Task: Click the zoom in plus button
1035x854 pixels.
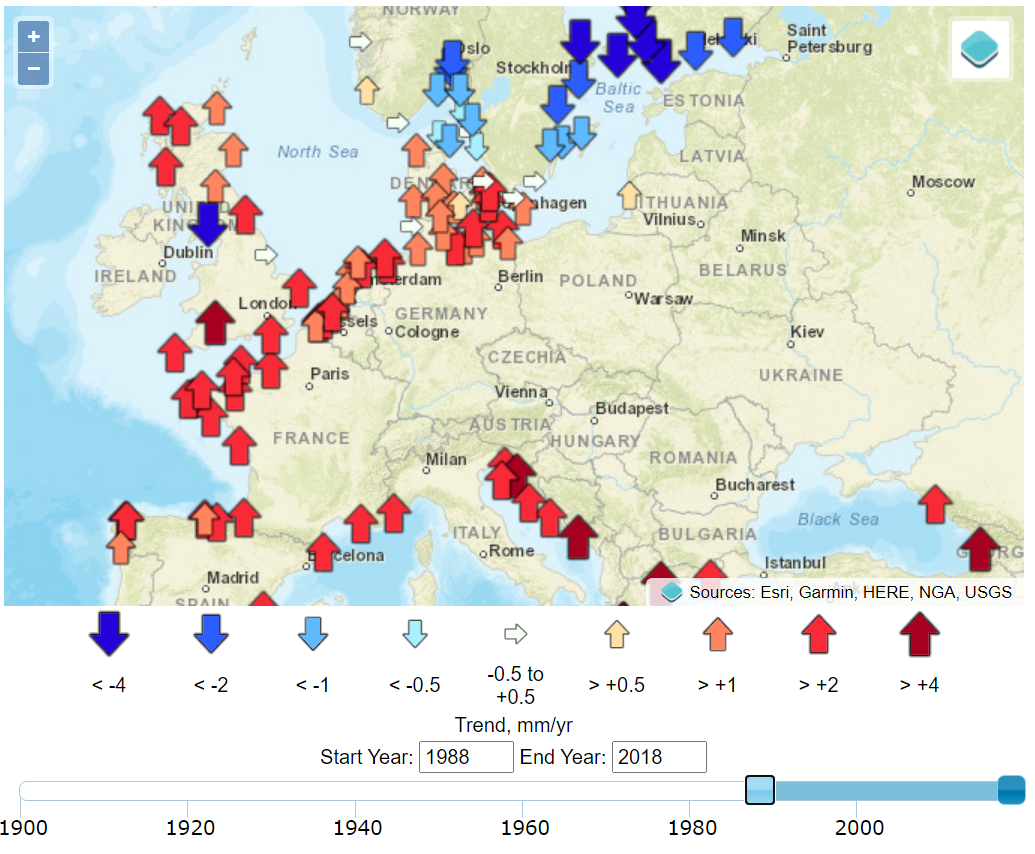Action: tap(34, 37)
